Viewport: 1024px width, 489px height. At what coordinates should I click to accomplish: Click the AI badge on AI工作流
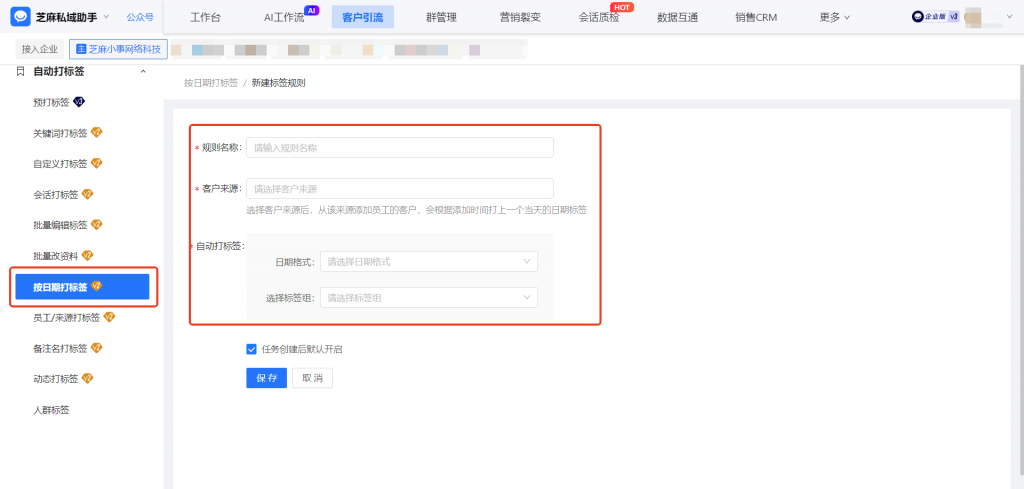(312, 10)
